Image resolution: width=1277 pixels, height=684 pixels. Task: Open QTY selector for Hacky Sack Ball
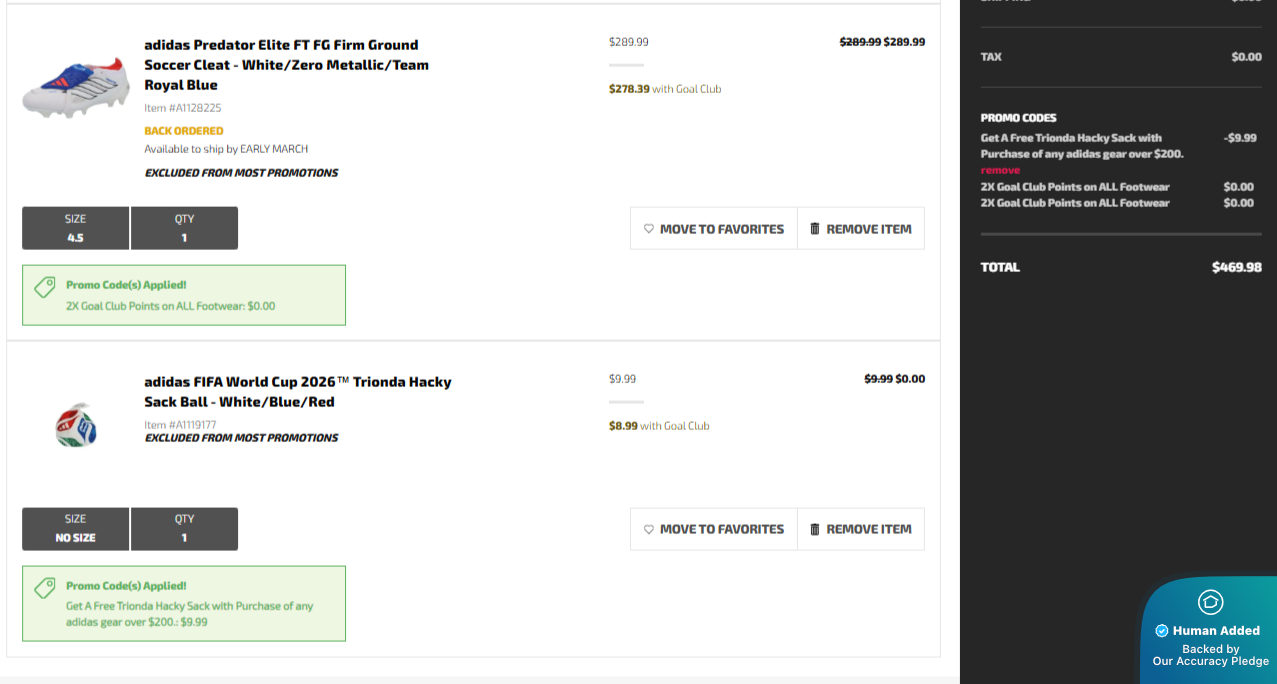tap(184, 529)
